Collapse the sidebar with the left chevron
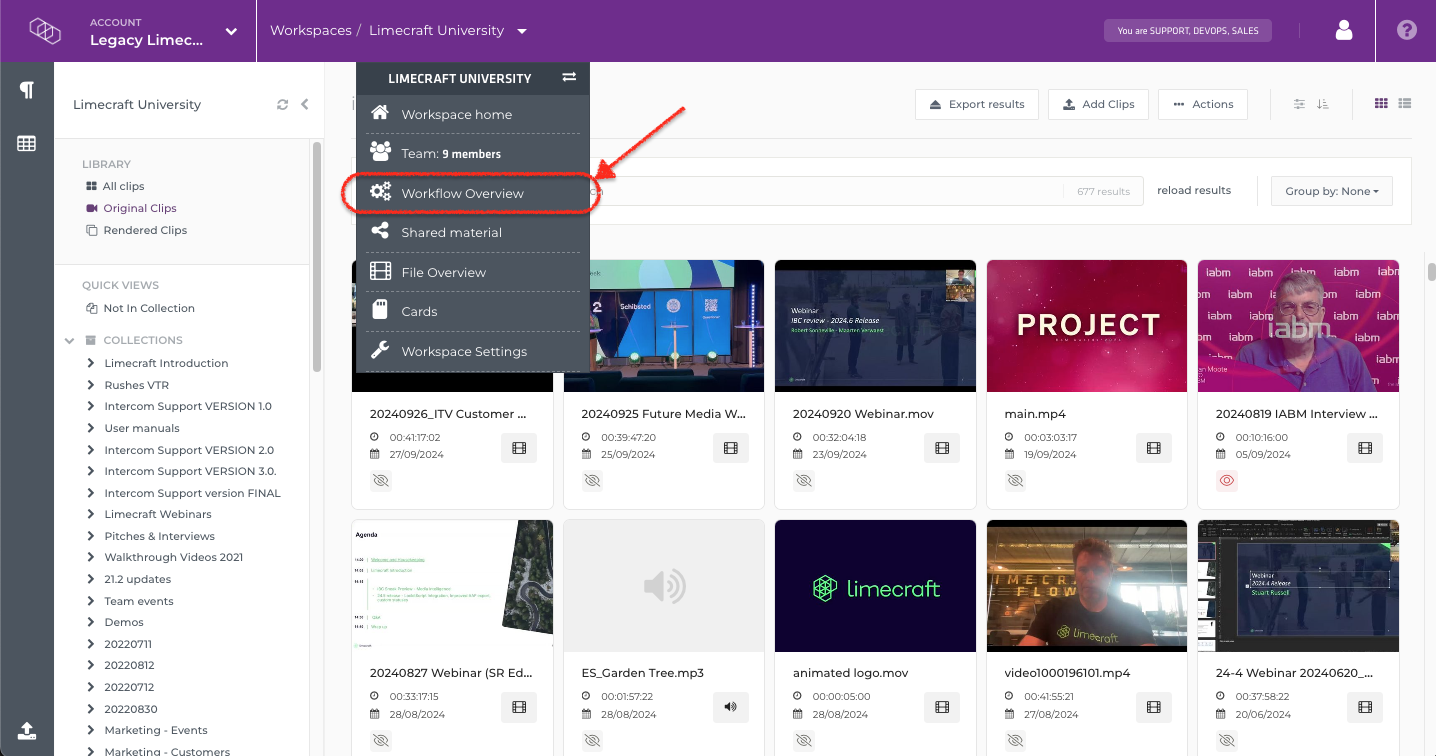The width and height of the screenshot is (1436, 756). tap(305, 105)
